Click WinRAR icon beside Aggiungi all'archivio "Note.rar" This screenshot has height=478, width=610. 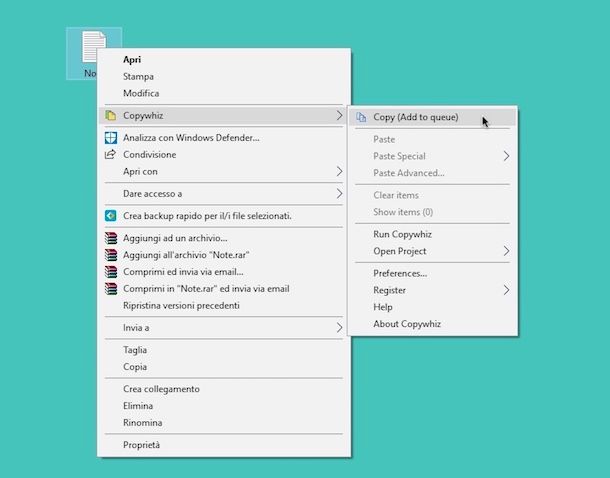pyautogui.click(x=111, y=255)
